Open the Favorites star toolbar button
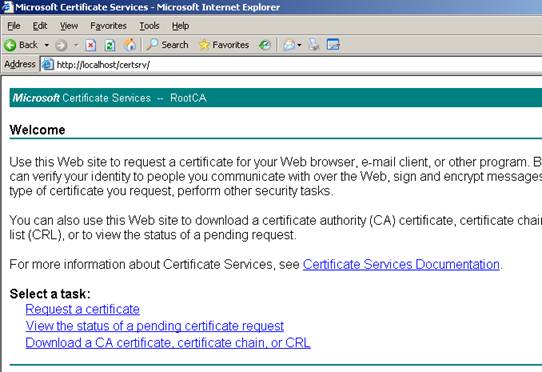The image size is (542, 372). click(224, 45)
